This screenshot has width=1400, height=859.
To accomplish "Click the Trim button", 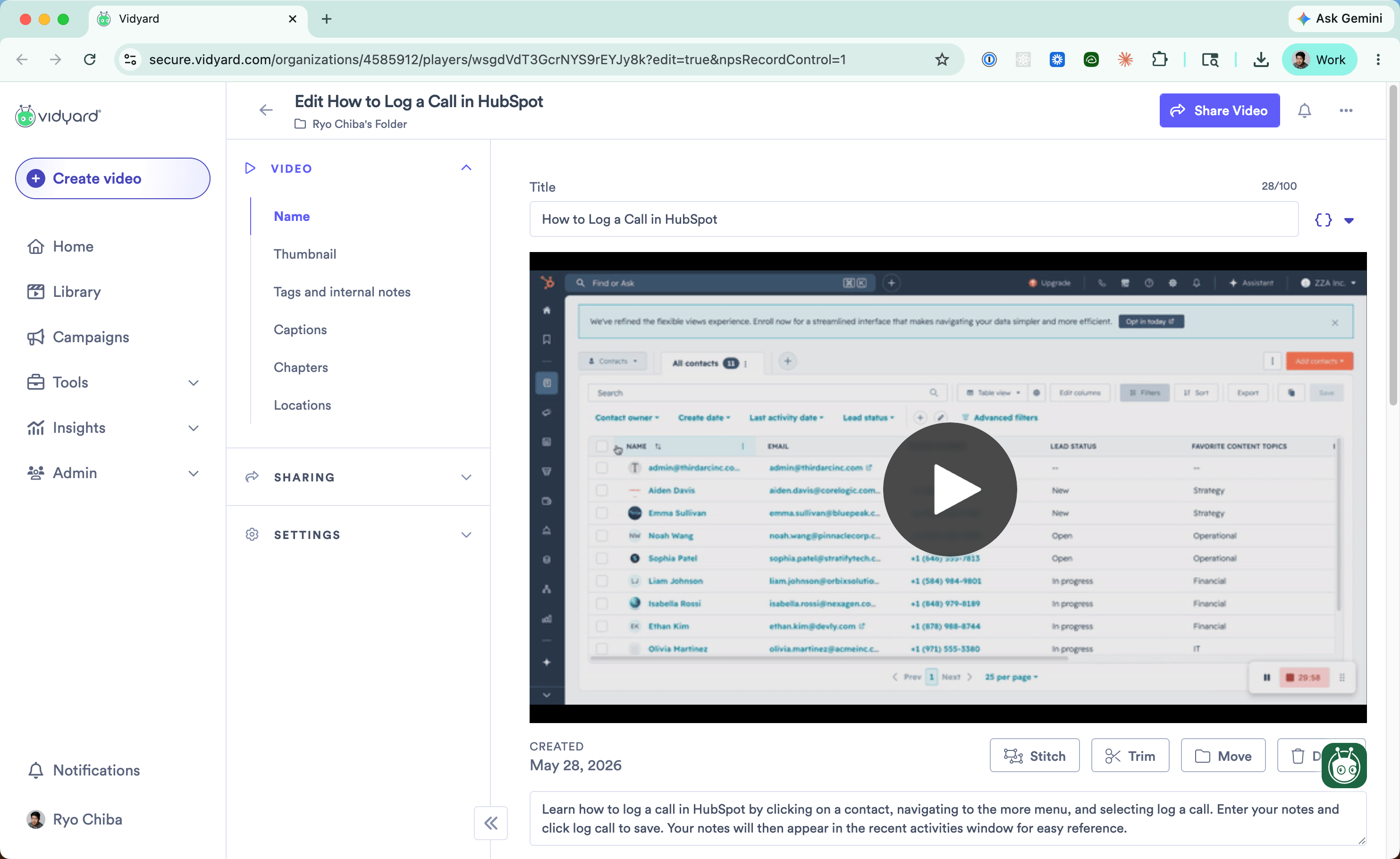I will tap(1130, 756).
